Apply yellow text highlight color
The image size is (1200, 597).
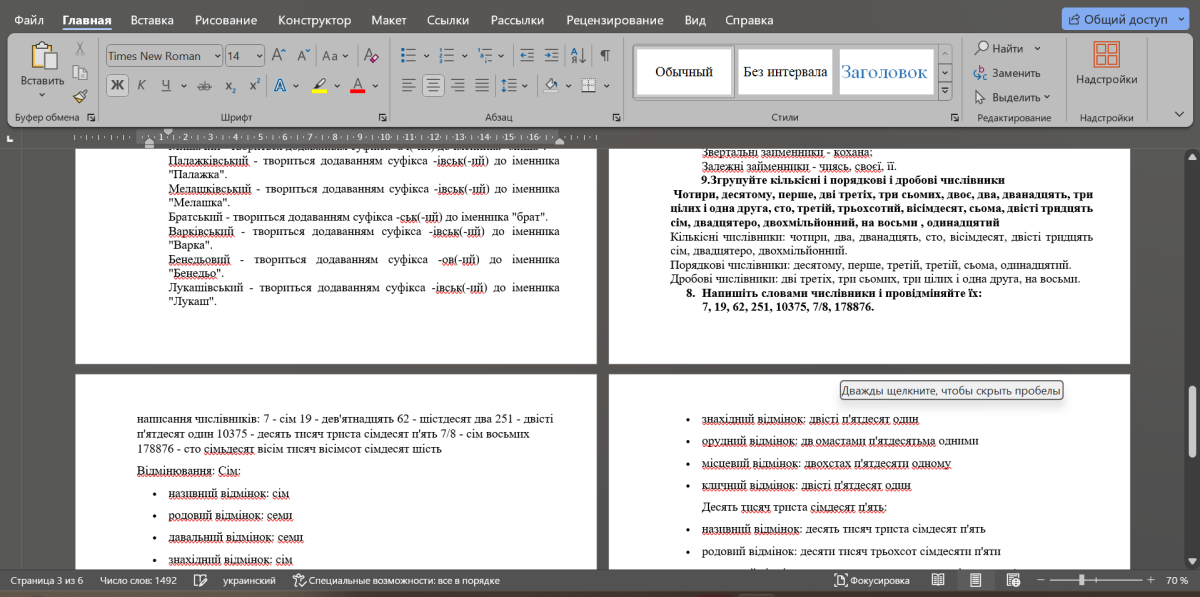[320, 86]
